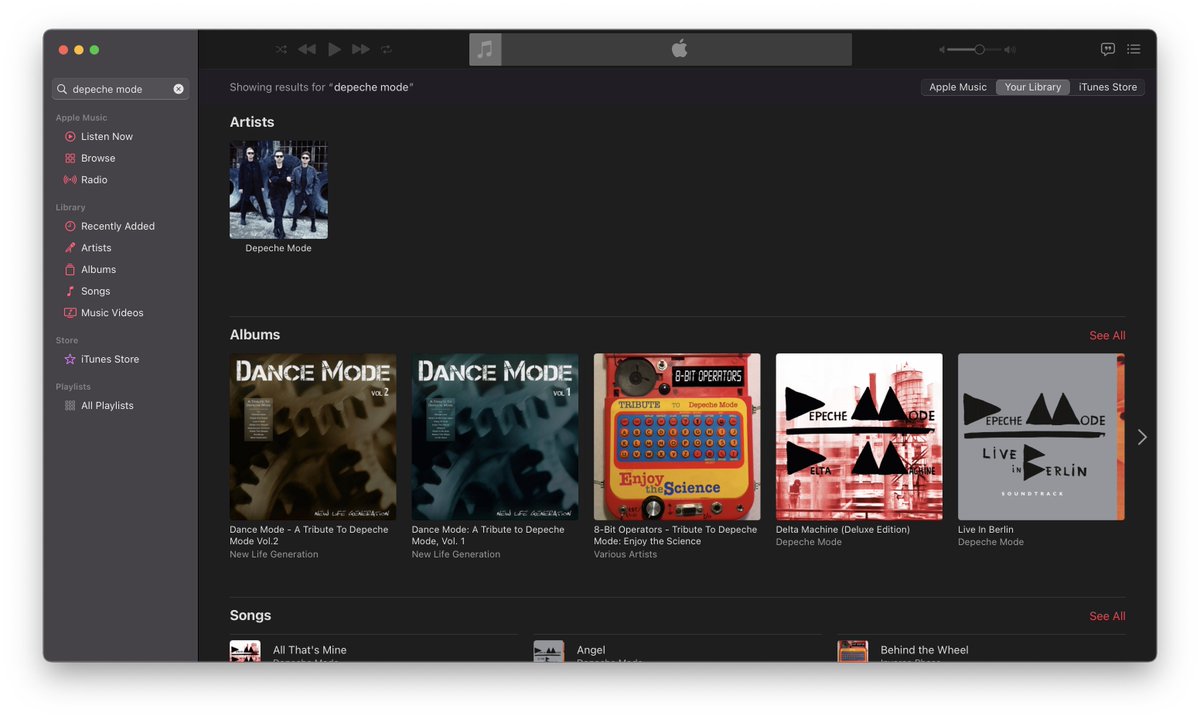The width and height of the screenshot is (1200, 719).
Task: Click Depeche Mode under Live In Berlin
Action: click(x=991, y=542)
